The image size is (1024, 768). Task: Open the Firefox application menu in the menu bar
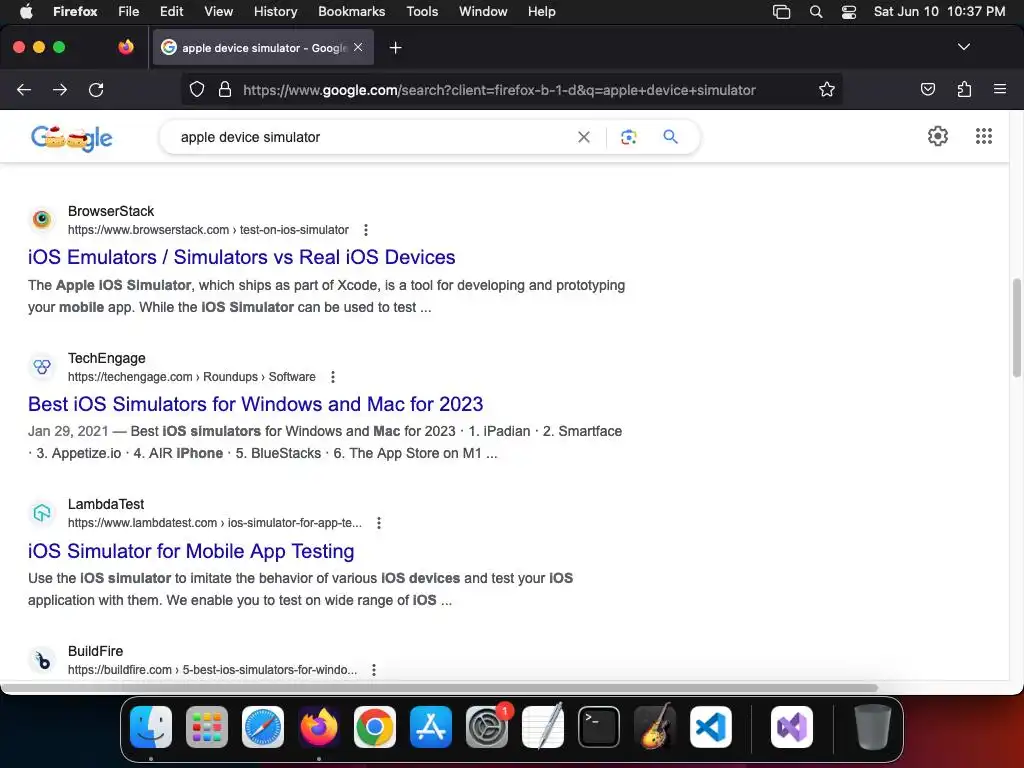pos(75,11)
